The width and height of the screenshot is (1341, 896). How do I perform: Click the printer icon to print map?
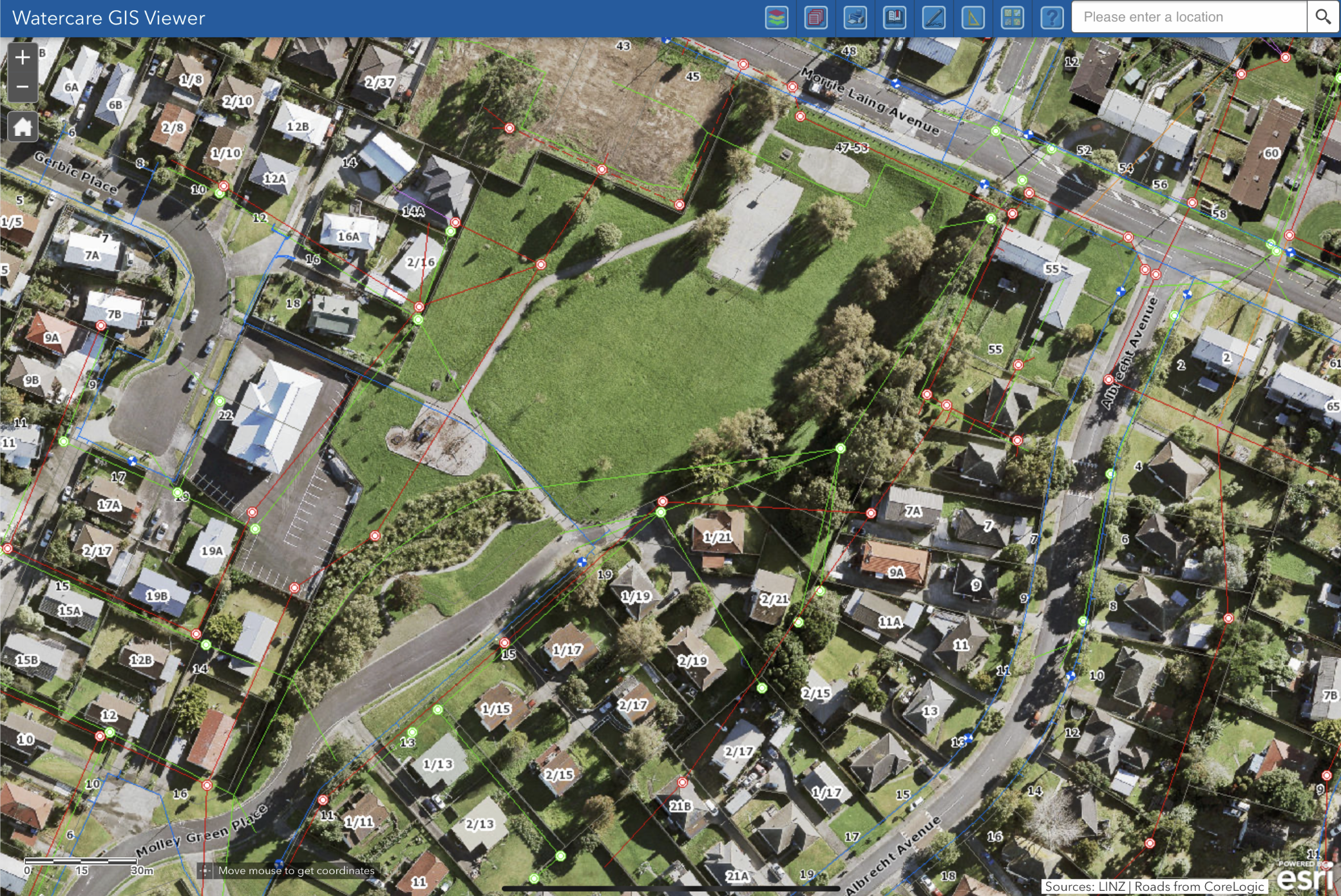pos(855,17)
